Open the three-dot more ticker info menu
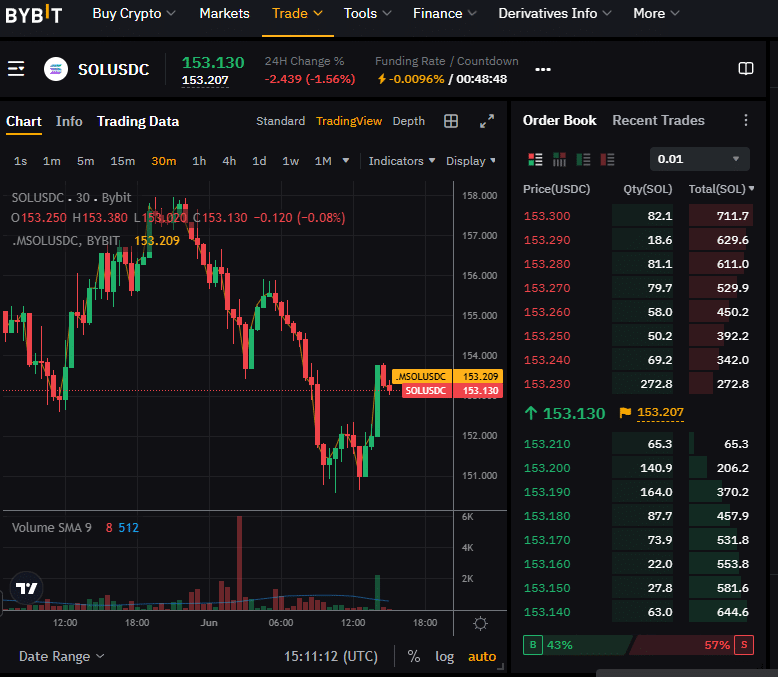 pyautogui.click(x=543, y=69)
